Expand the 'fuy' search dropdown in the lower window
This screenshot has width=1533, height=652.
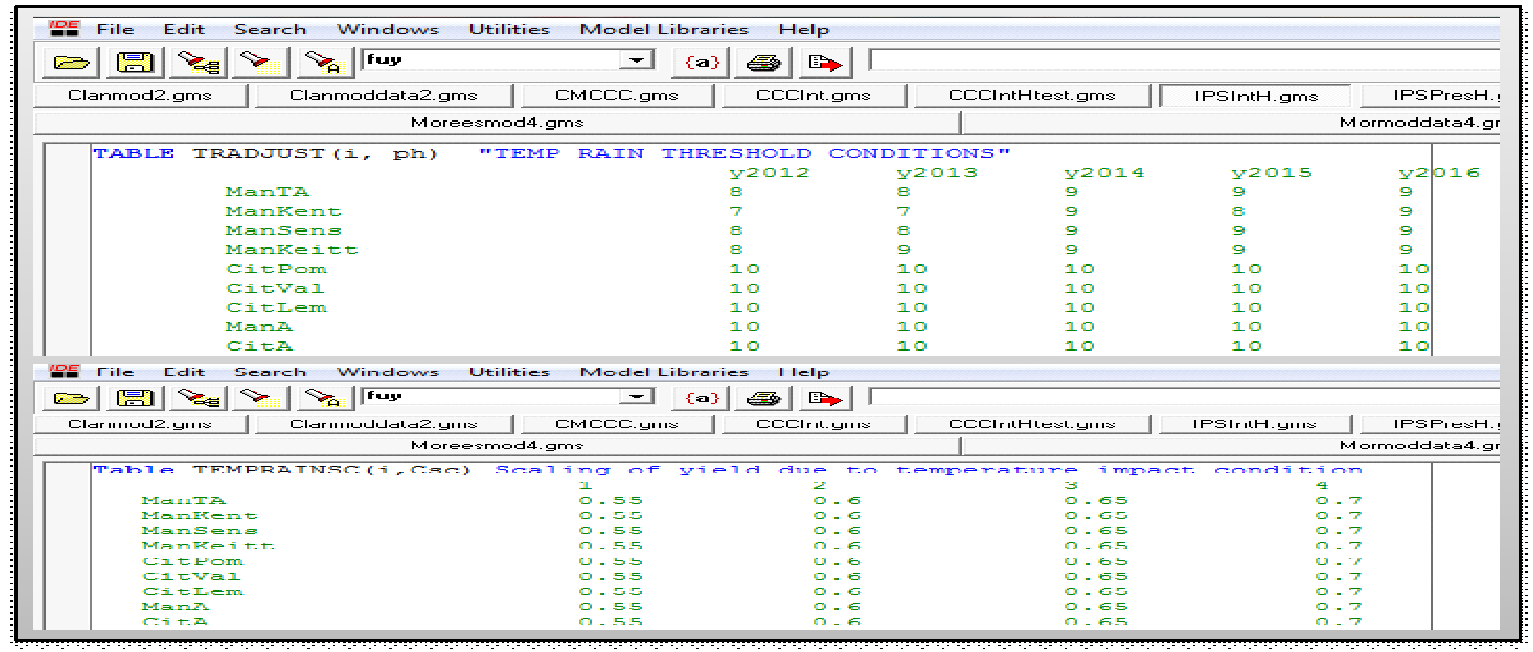tap(636, 397)
